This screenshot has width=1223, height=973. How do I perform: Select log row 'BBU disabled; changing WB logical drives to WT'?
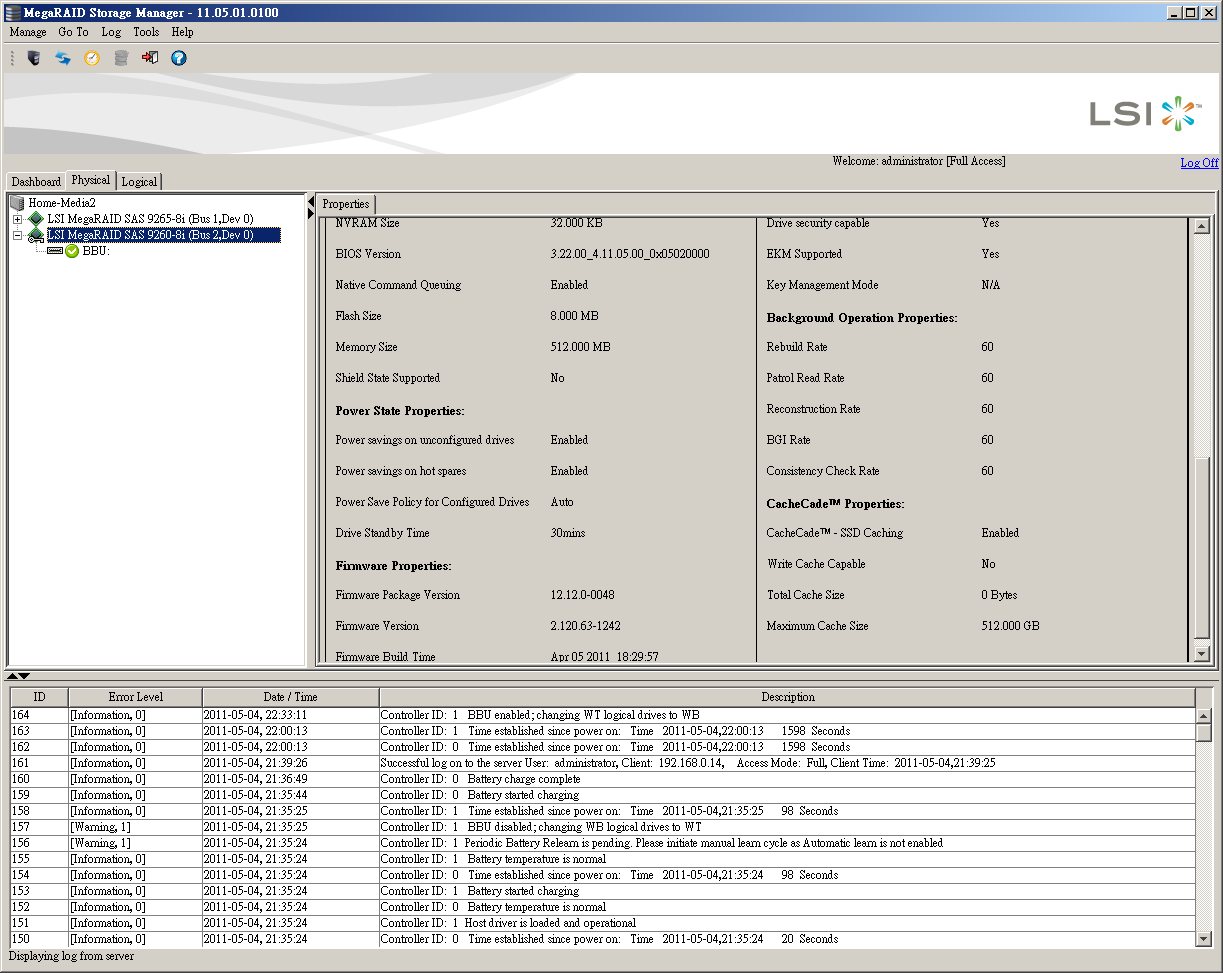pos(603,827)
